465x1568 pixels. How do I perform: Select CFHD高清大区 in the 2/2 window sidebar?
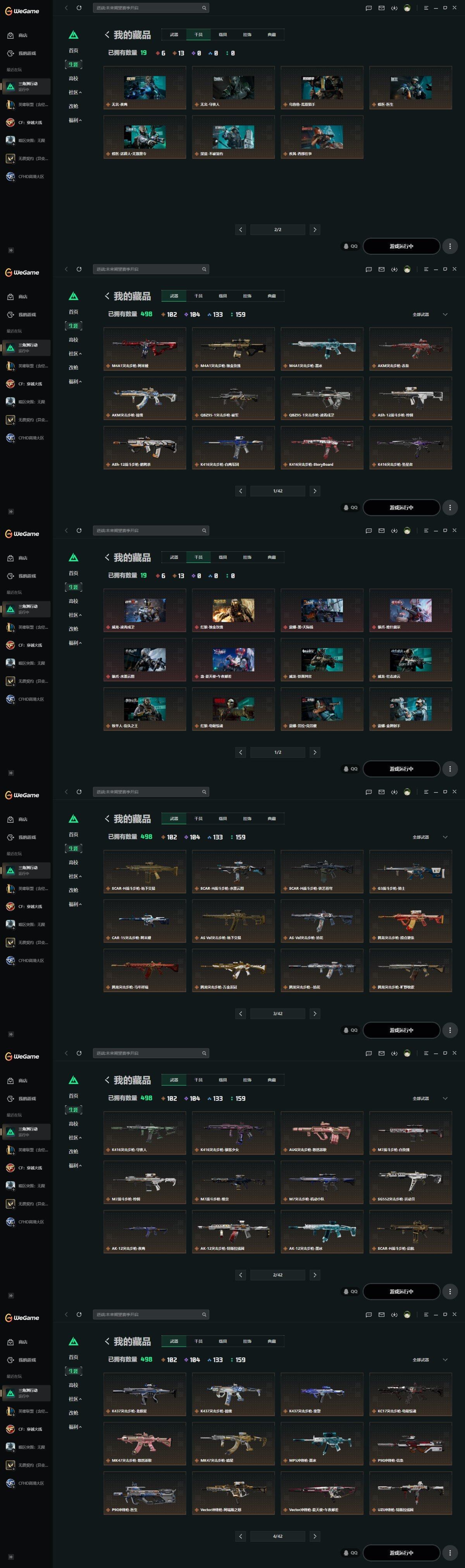click(x=26, y=177)
